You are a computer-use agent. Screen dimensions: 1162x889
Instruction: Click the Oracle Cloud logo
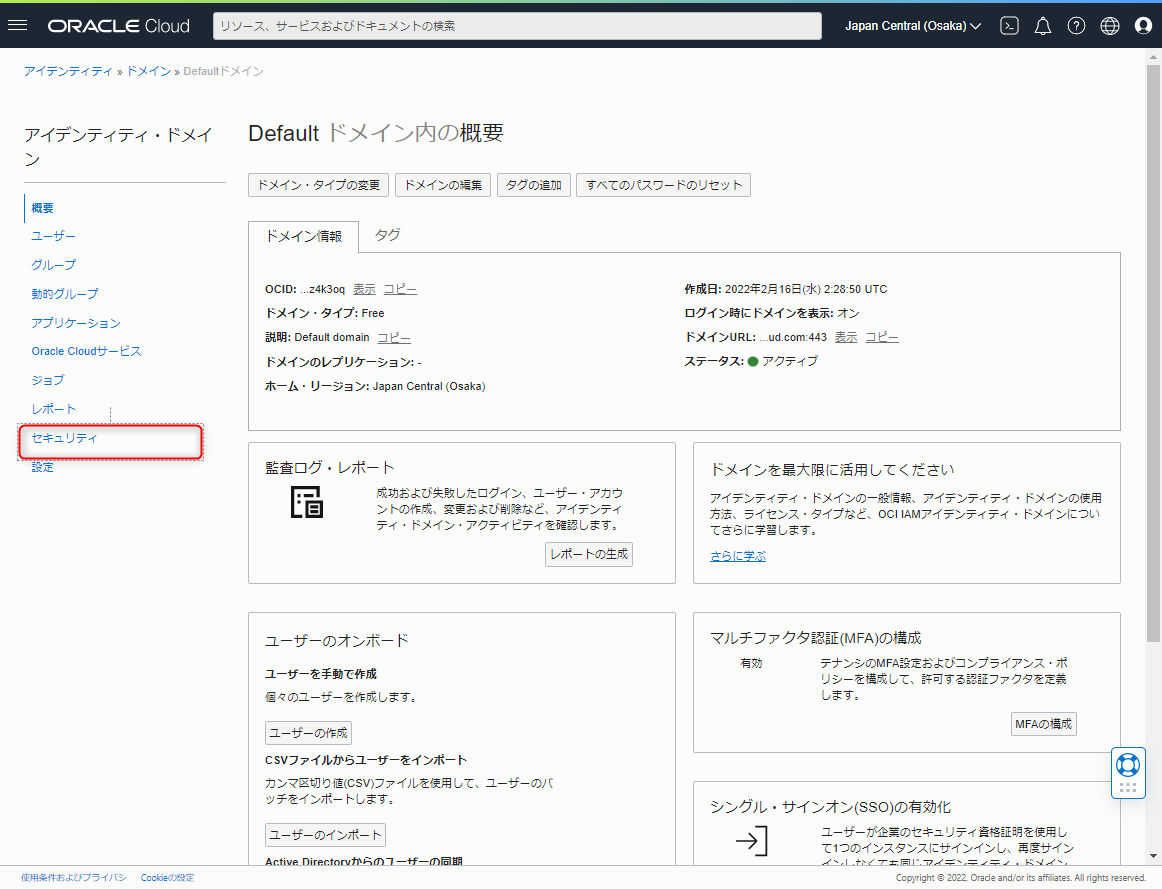pyautogui.click(x=119, y=26)
